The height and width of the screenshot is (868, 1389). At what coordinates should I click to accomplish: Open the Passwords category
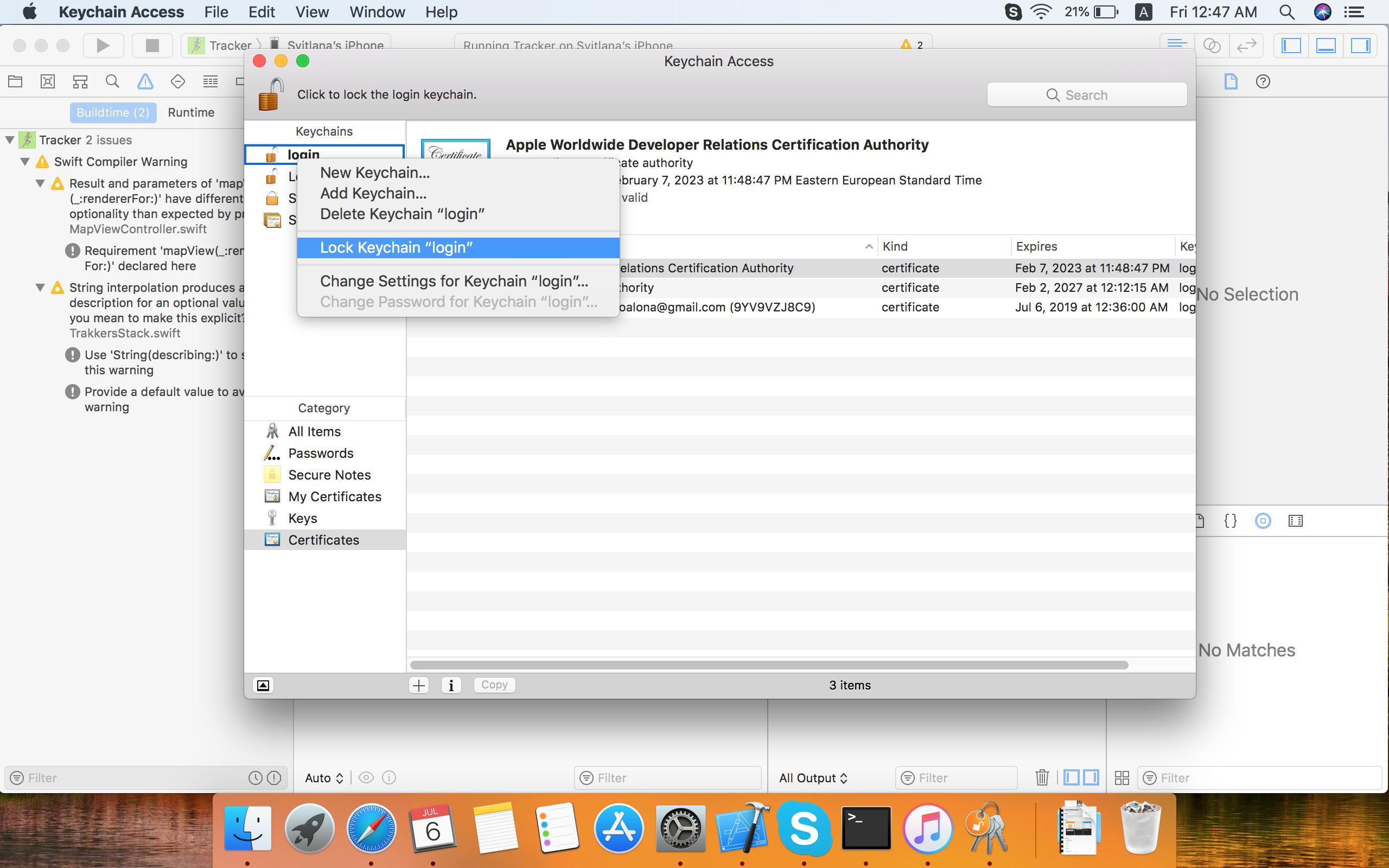click(321, 453)
